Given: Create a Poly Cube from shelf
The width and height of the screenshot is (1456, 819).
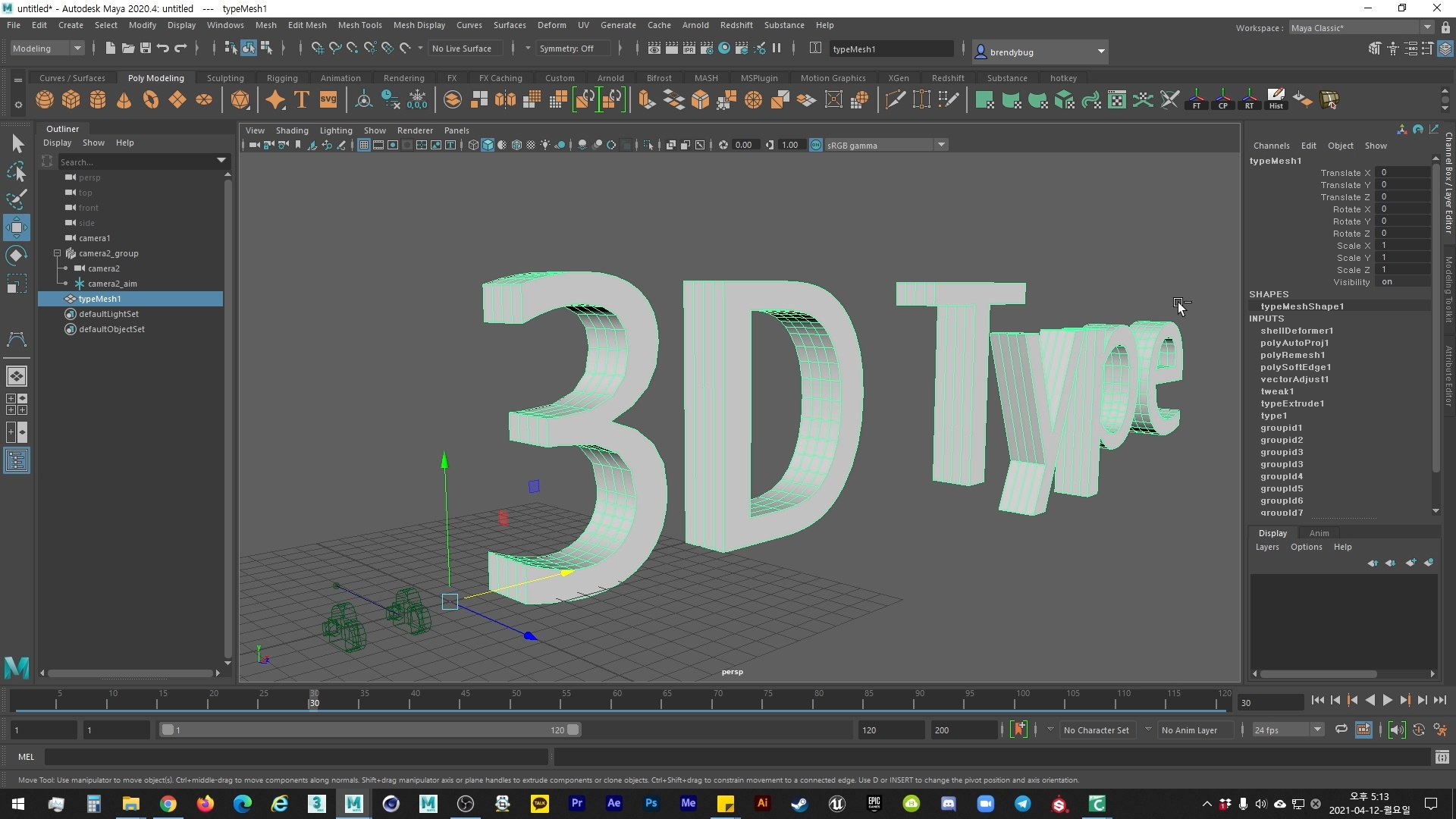Looking at the screenshot, I should click(x=71, y=100).
